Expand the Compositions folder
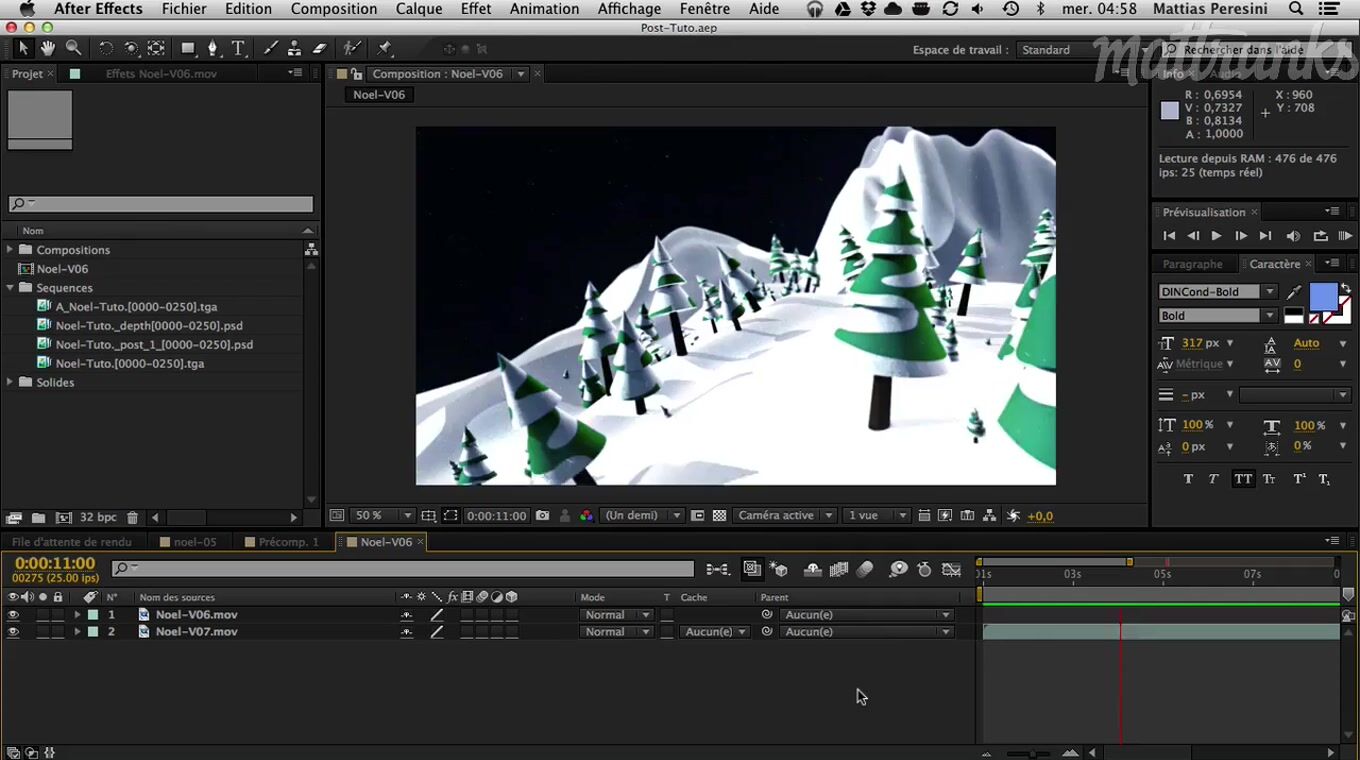This screenshot has width=1360, height=760. pyautogui.click(x=11, y=250)
